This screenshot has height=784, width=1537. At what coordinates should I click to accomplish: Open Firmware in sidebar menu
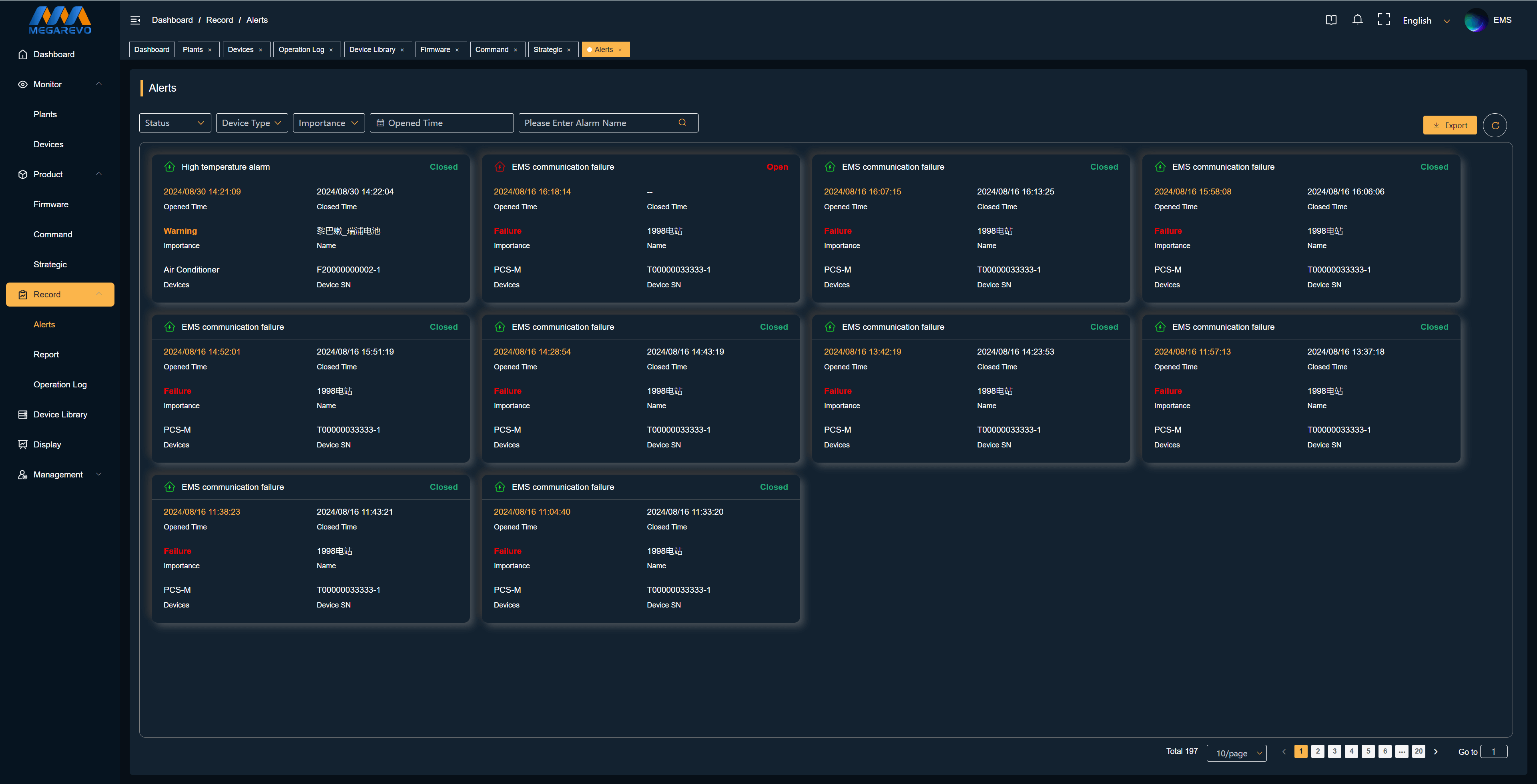pyautogui.click(x=51, y=205)
